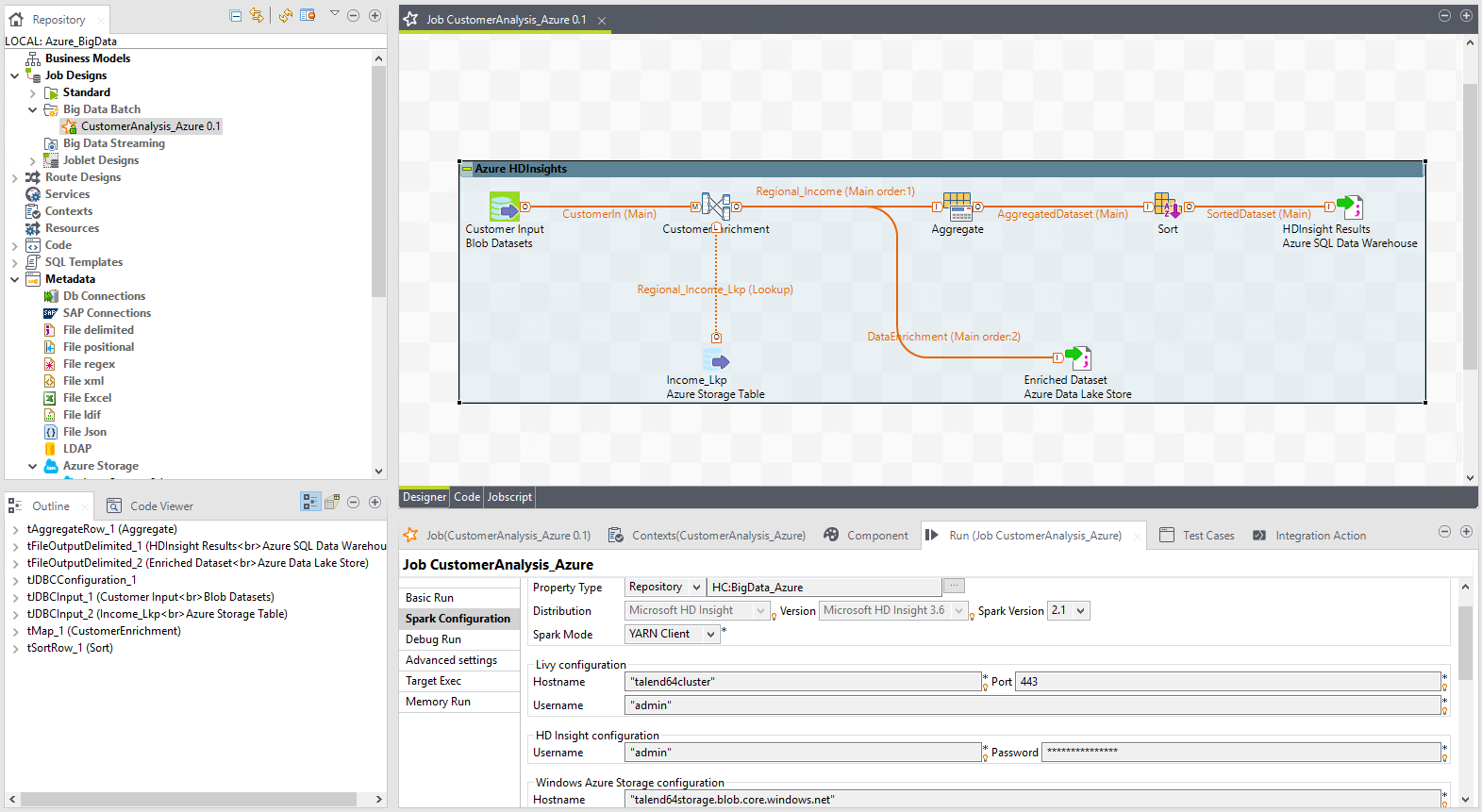Open the Integration Action tab

pos(1309,535)
